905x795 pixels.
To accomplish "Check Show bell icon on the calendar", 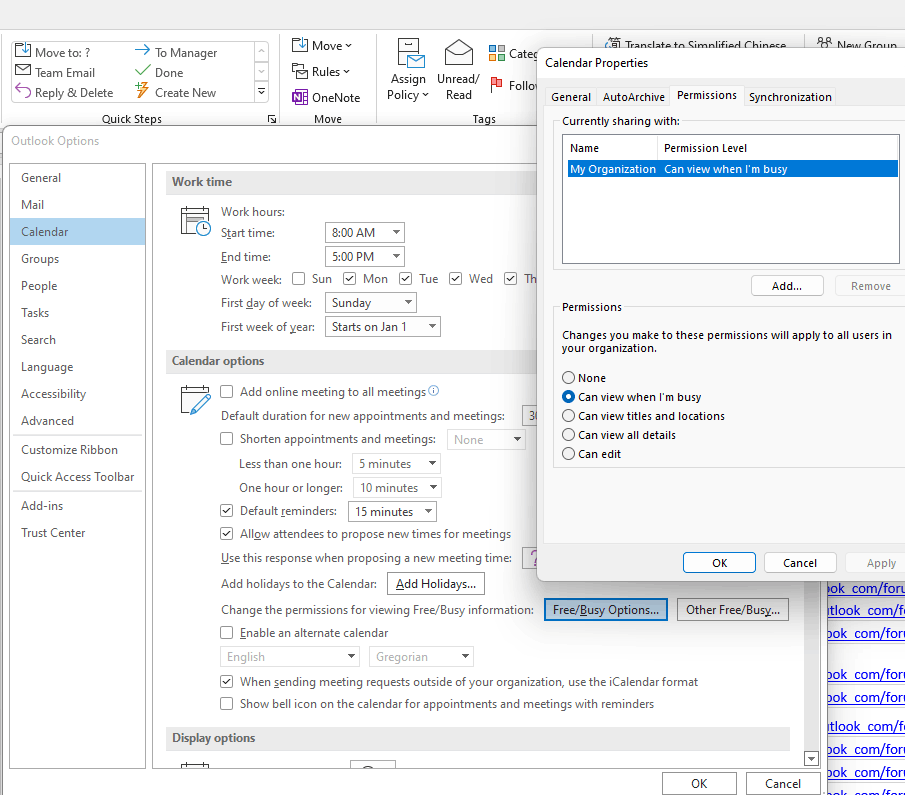I will tap(227, 704).
